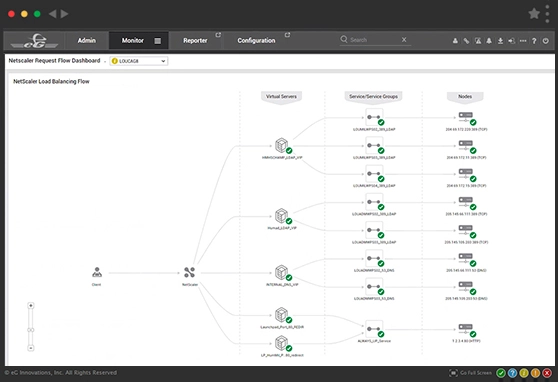Switch to the Monitor tab
The image size is (558, 382).
133,41
